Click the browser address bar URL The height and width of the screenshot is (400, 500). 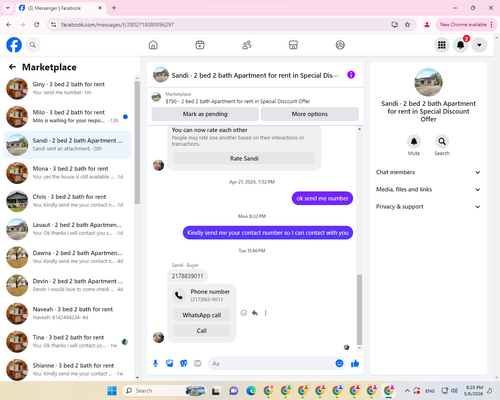click(x=117, y=25)
